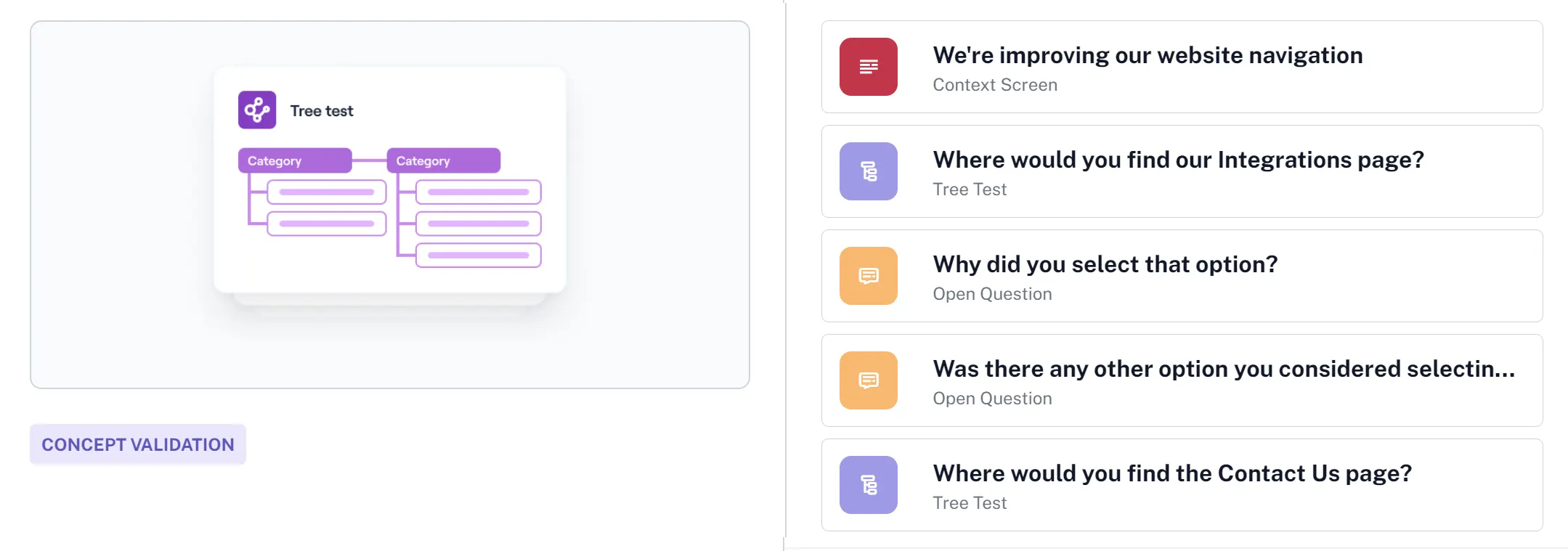Select 'Why did you select that option?' question
The height and width of the screenshot is (551, 1568).
point(1182,276)
